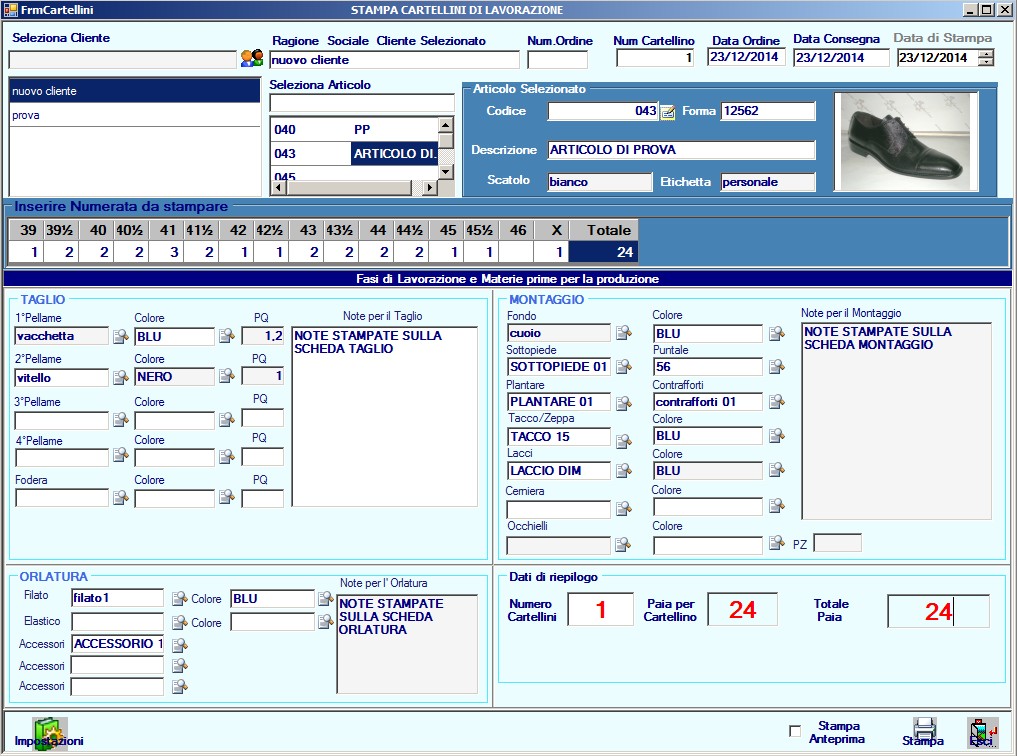
Task: Select 'prova' in the client list
Action: click(x=134, y=115)
